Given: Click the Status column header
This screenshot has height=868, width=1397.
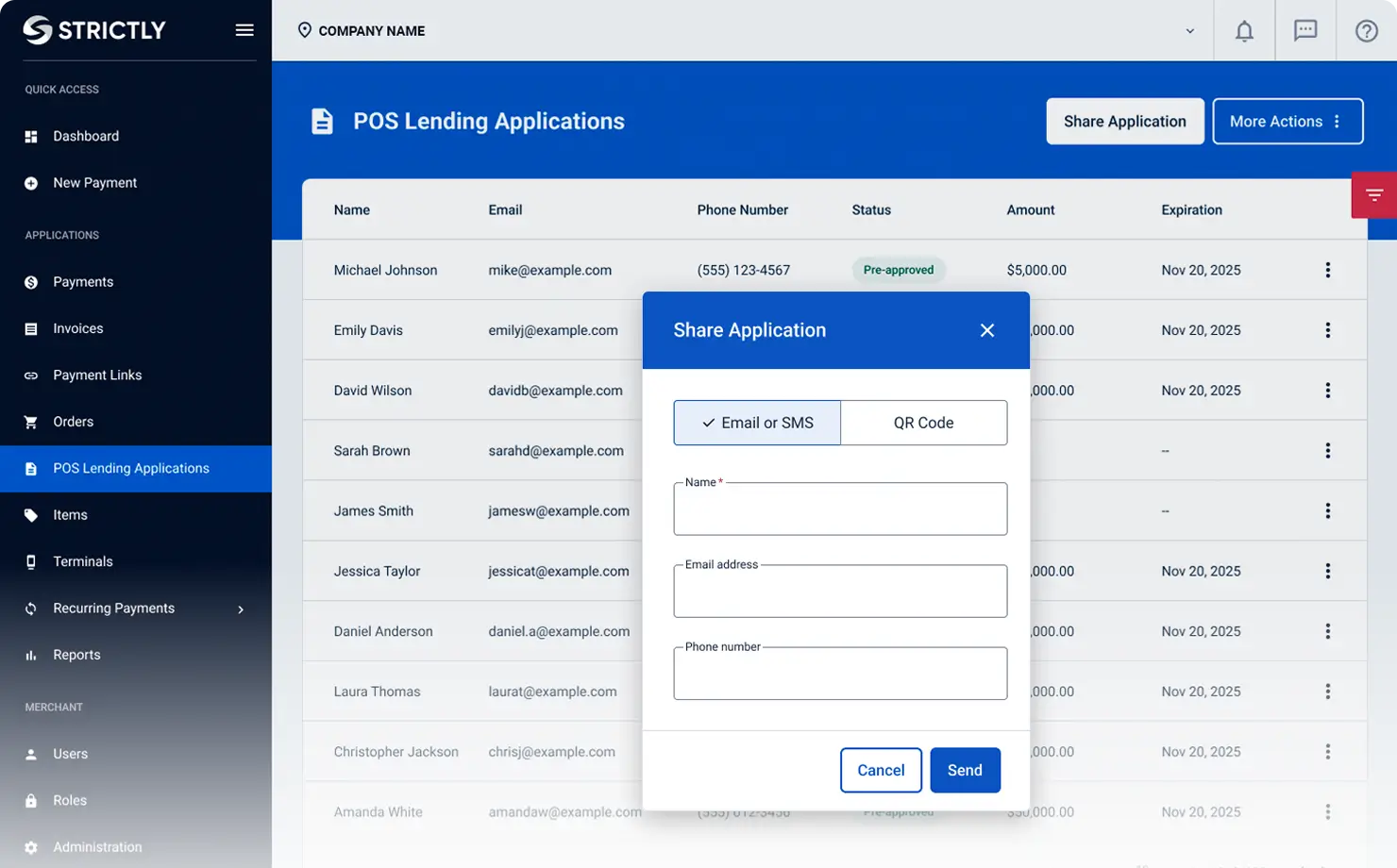Looking at the screenshot, I should 871,209.
